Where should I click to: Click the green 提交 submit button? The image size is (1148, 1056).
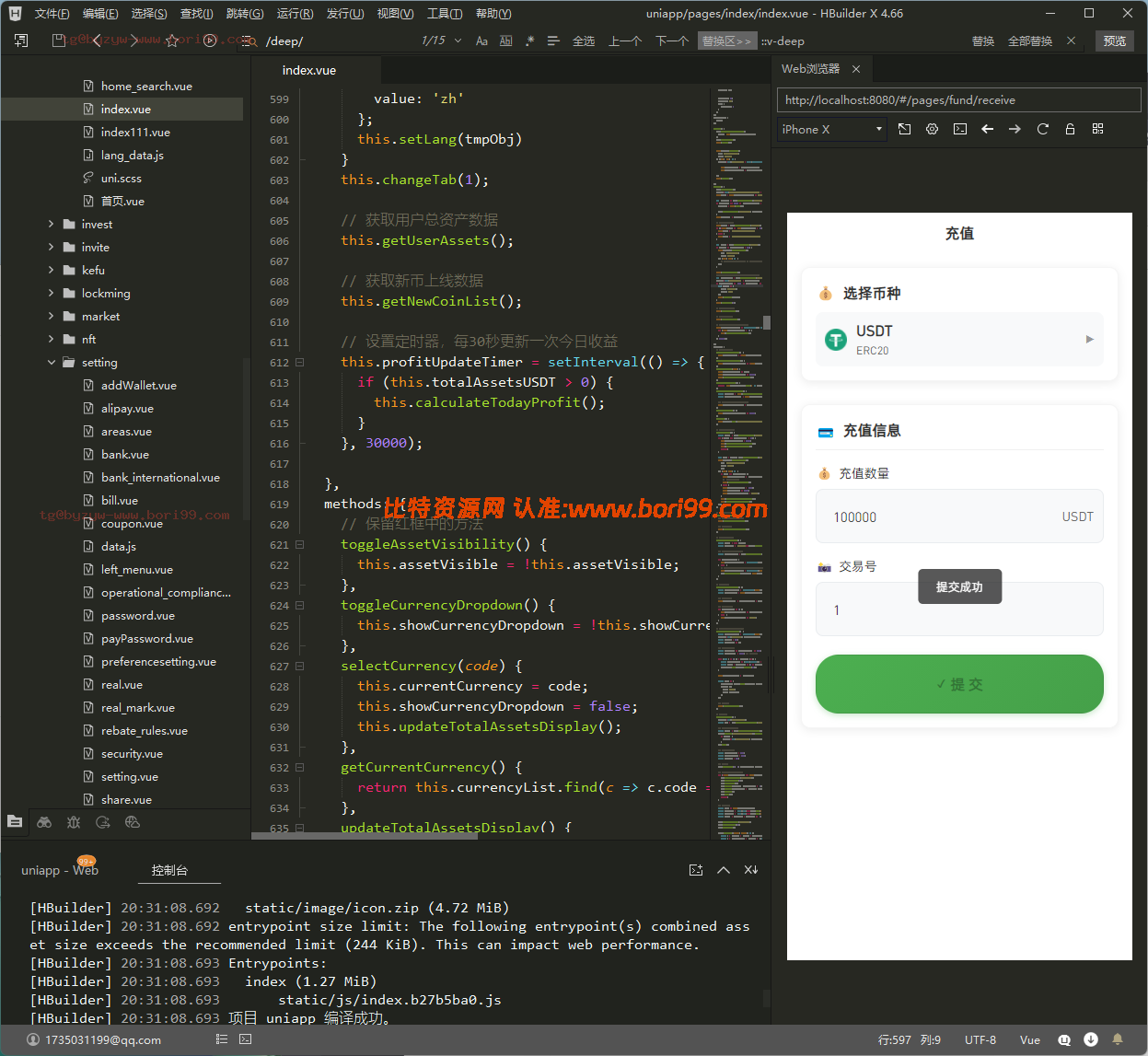[959, 684]
